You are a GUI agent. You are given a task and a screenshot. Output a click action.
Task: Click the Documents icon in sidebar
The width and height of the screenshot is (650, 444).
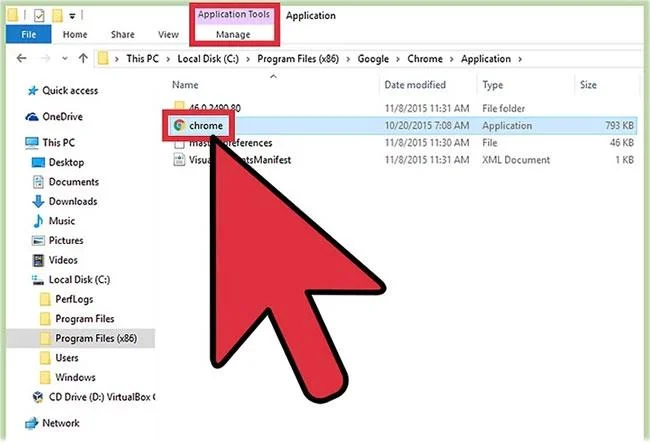38,182
